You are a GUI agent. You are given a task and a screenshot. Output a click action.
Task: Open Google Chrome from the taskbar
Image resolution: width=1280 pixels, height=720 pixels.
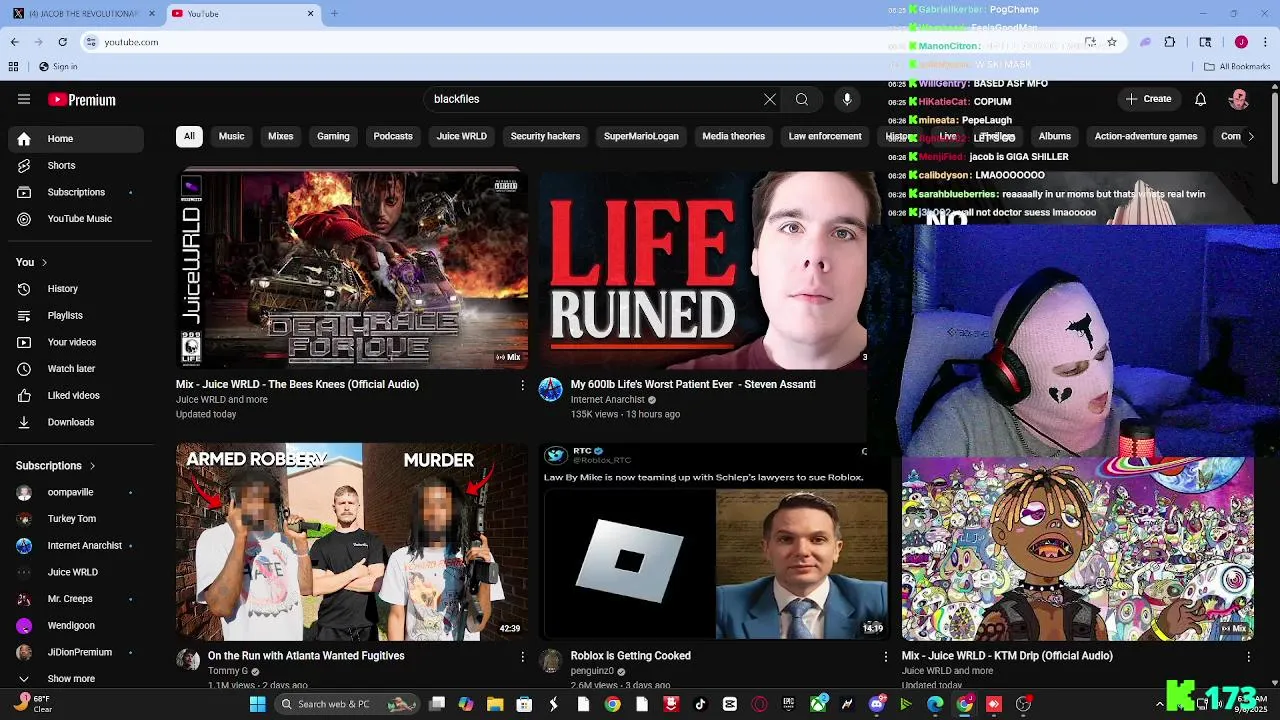point(612,704)
